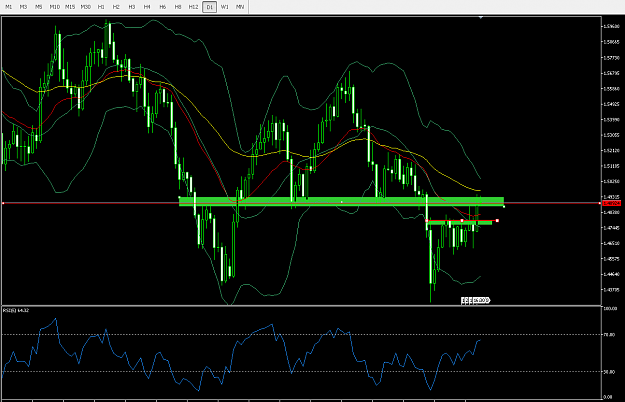Image resolution: width=625 pixels, height=402 pixels.
Task: Switch chart to H2 timeframe
Action: 116,7
